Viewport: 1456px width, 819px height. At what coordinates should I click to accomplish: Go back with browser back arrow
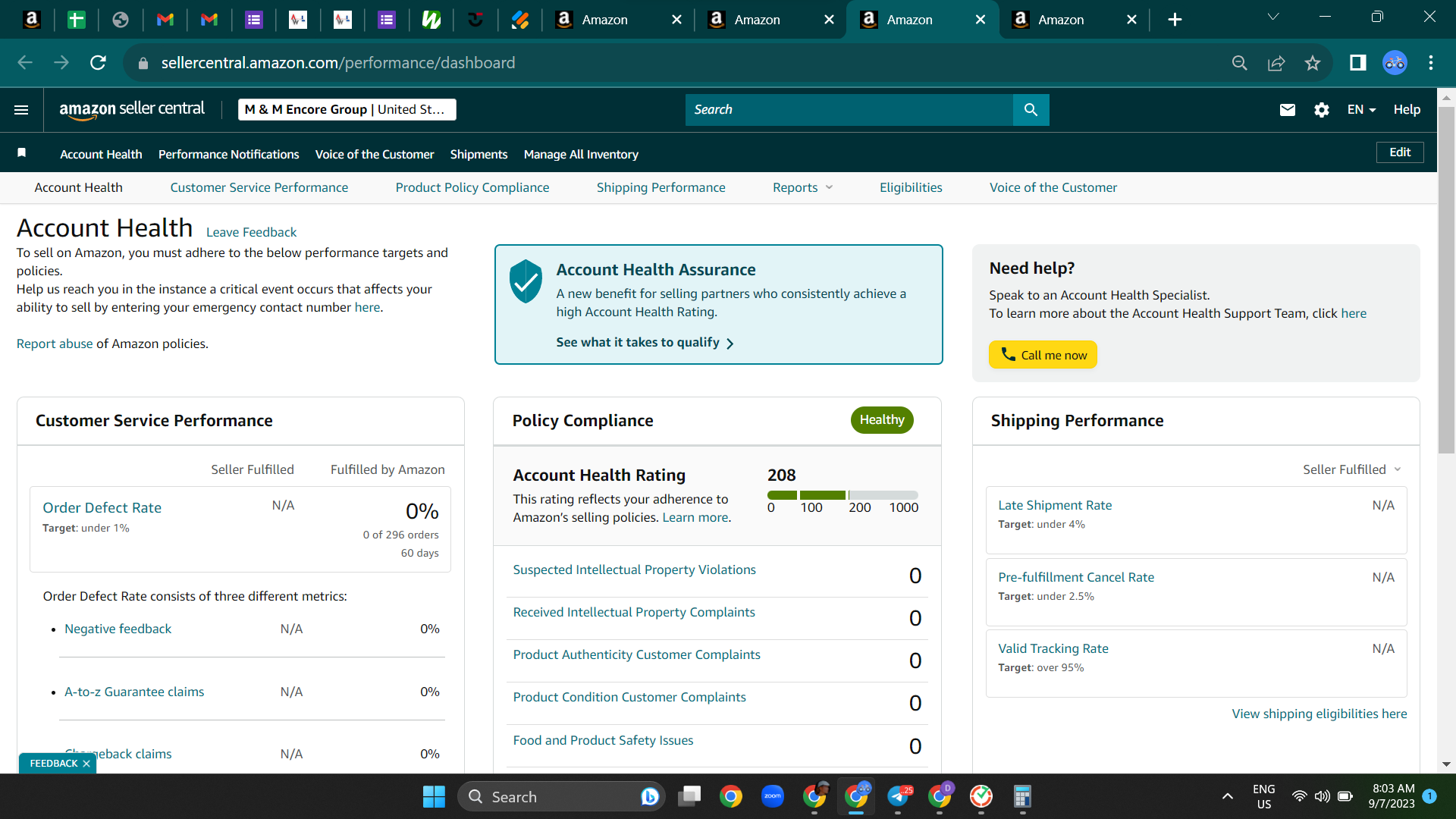[25, 63]
